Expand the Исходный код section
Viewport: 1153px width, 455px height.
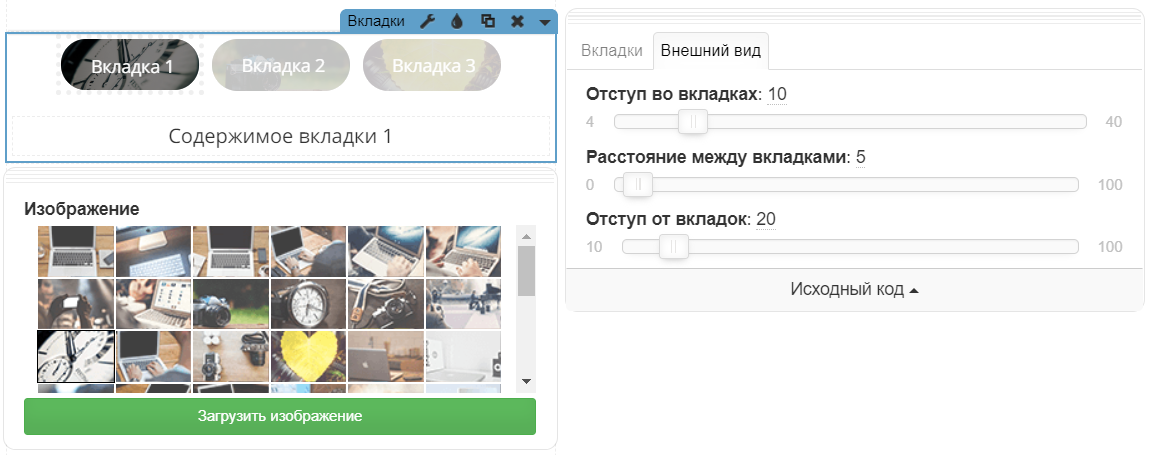(x=854, y=290)
